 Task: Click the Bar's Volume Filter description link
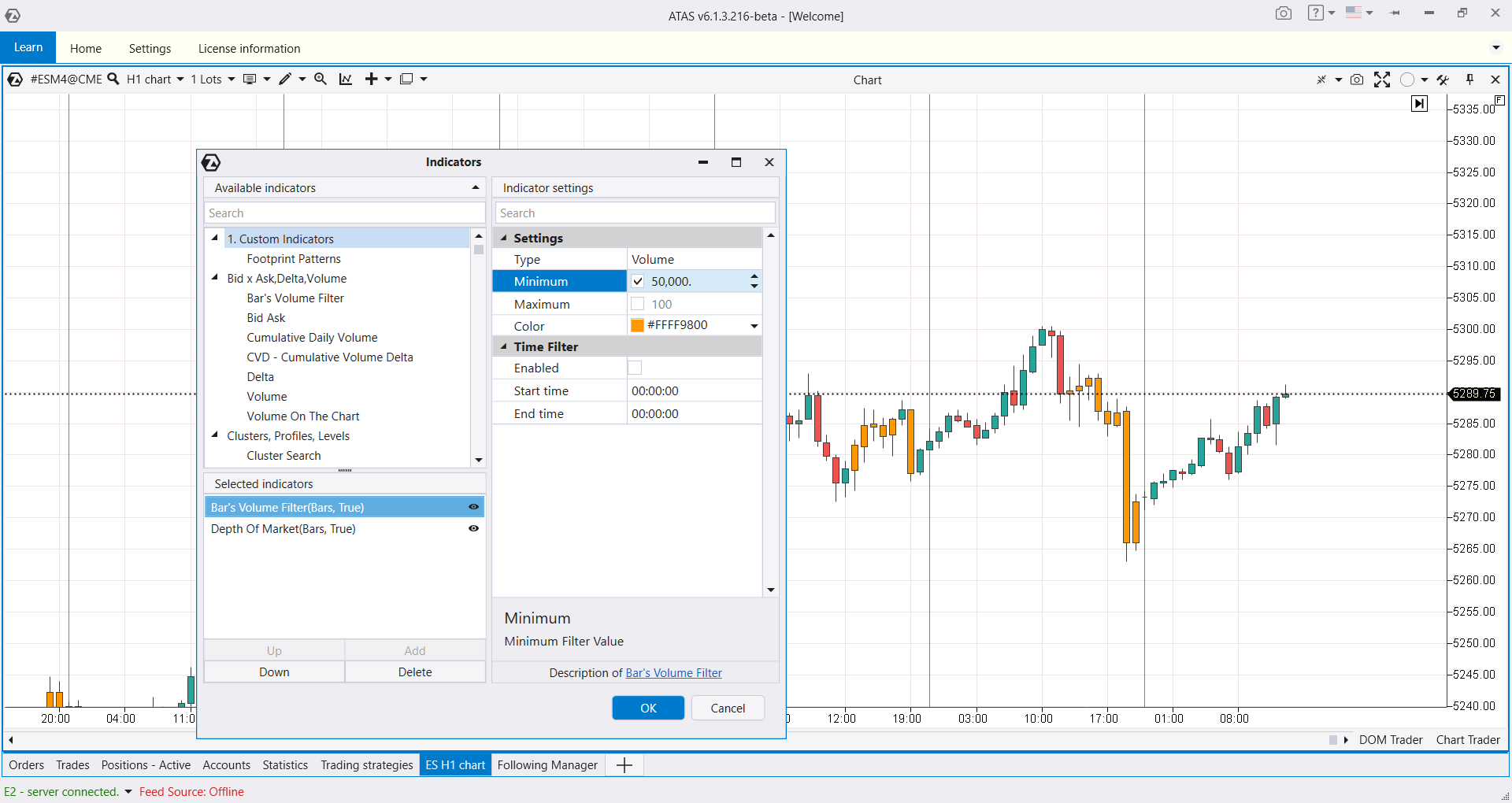tap(673, 673)
